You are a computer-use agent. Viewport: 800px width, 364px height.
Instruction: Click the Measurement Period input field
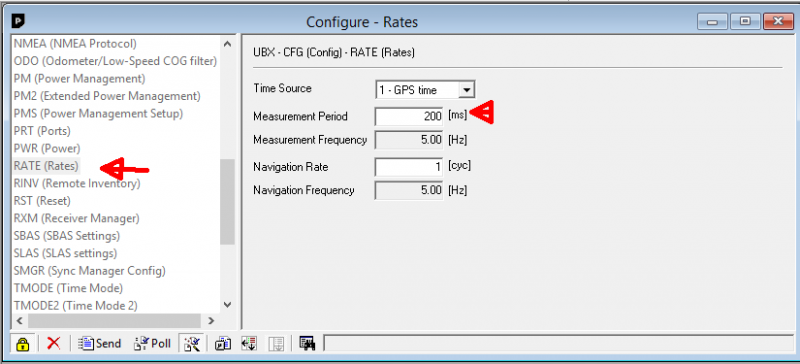(409, 116)
